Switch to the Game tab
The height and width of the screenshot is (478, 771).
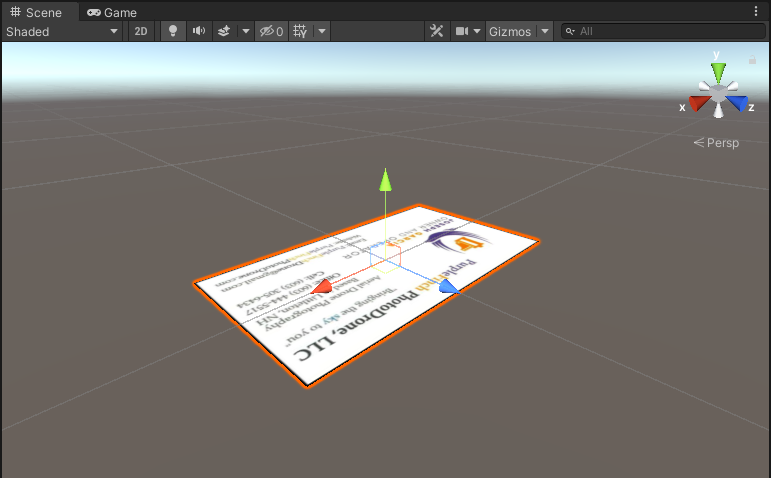(112, 12)
